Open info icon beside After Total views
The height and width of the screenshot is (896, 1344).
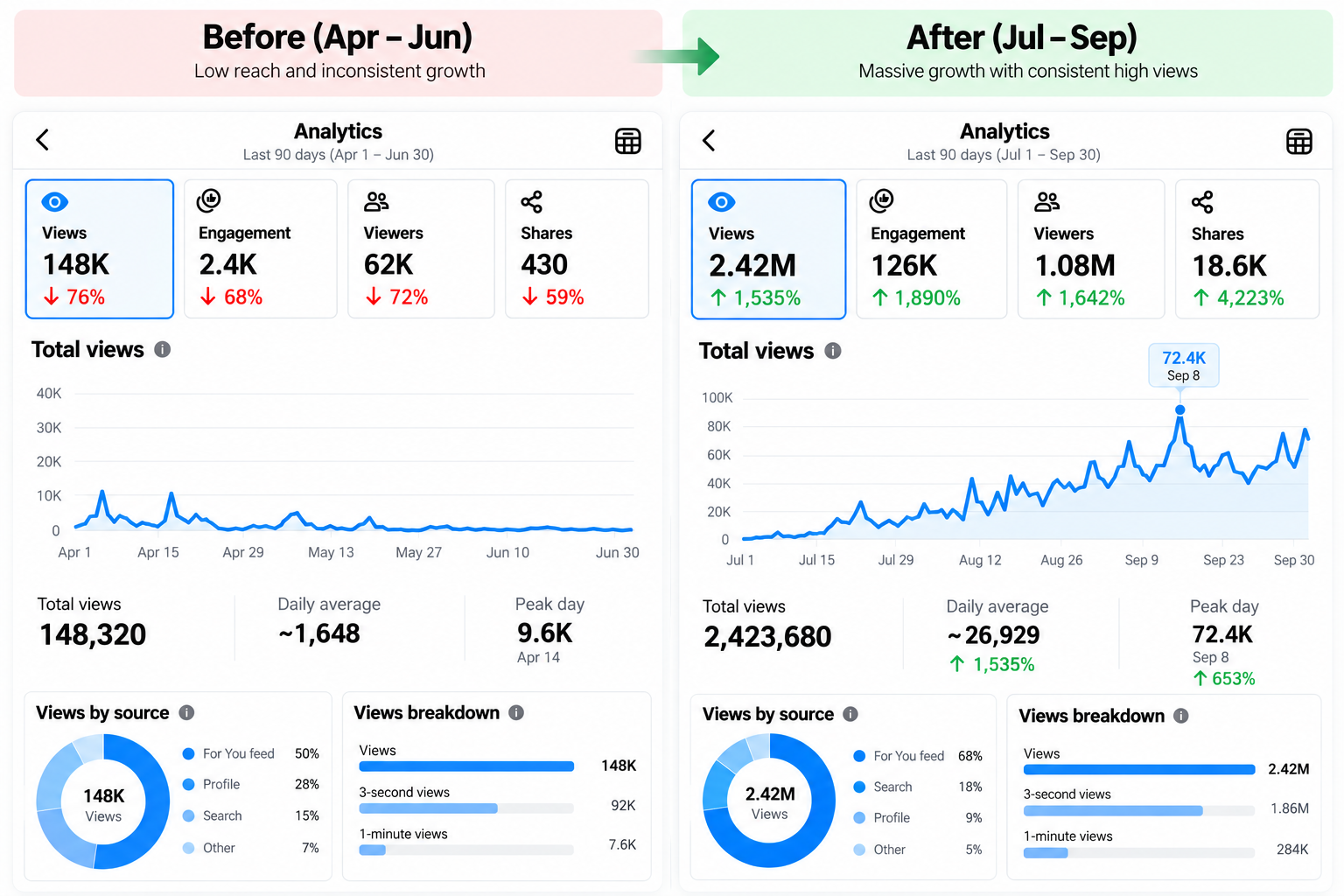pyautogui.click(x=833, y=351)
